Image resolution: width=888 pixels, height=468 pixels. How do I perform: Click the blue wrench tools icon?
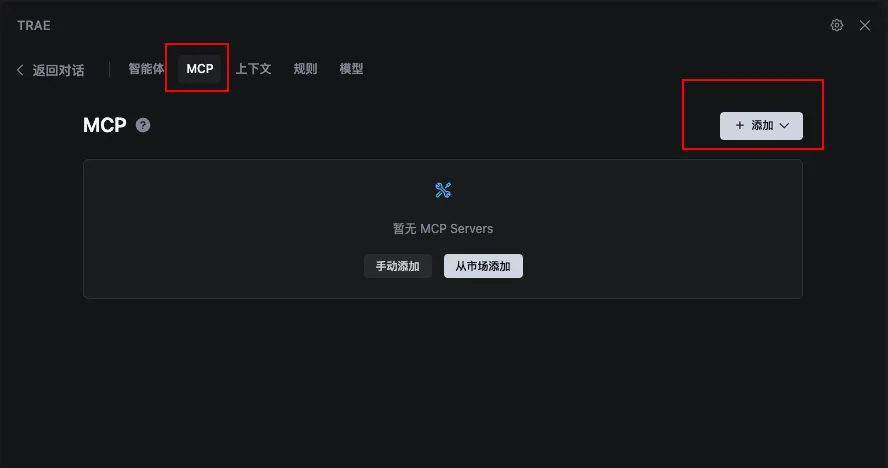[443, 190]
